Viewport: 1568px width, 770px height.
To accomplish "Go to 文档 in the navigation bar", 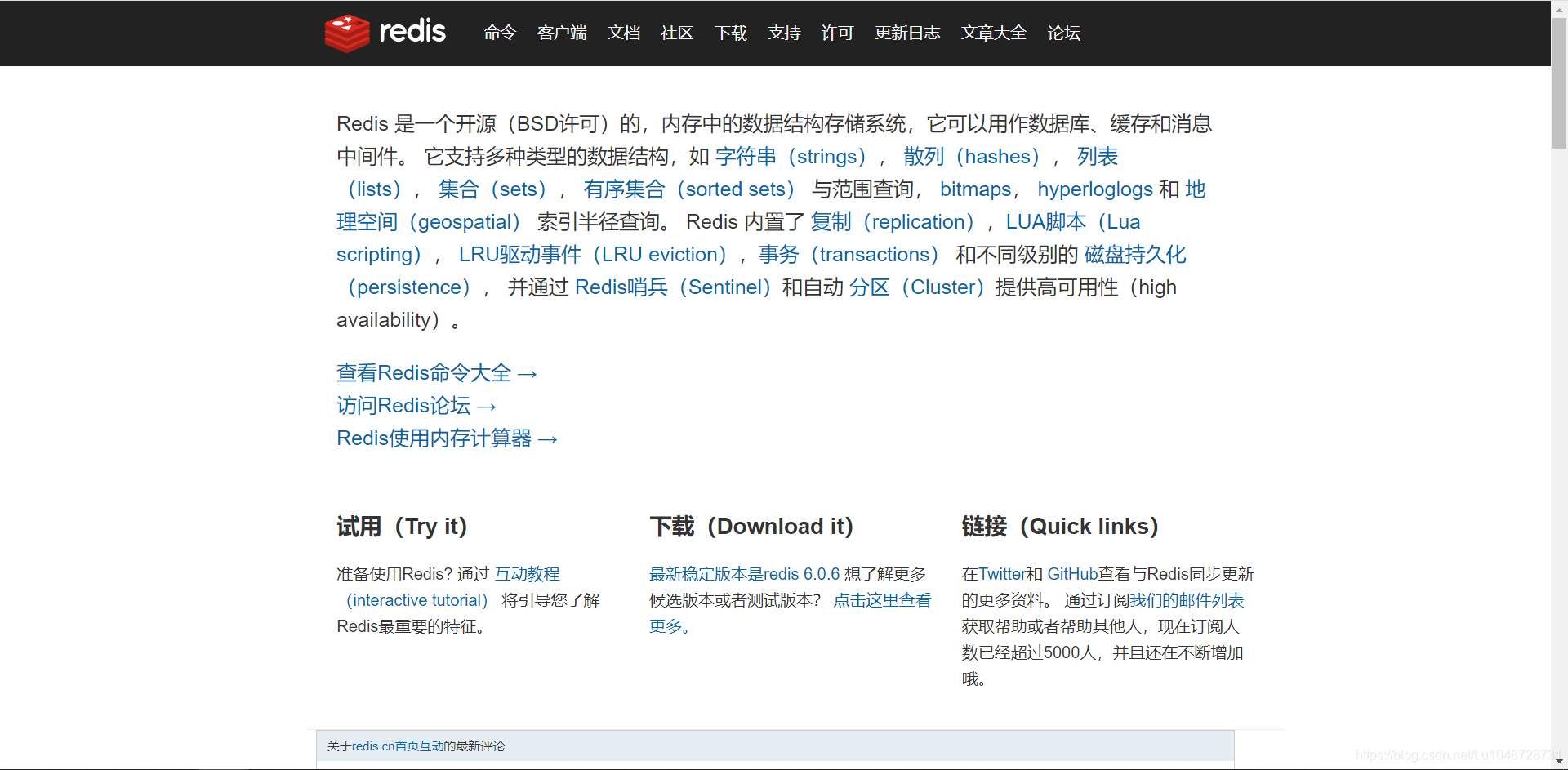I will coord(624,33).
